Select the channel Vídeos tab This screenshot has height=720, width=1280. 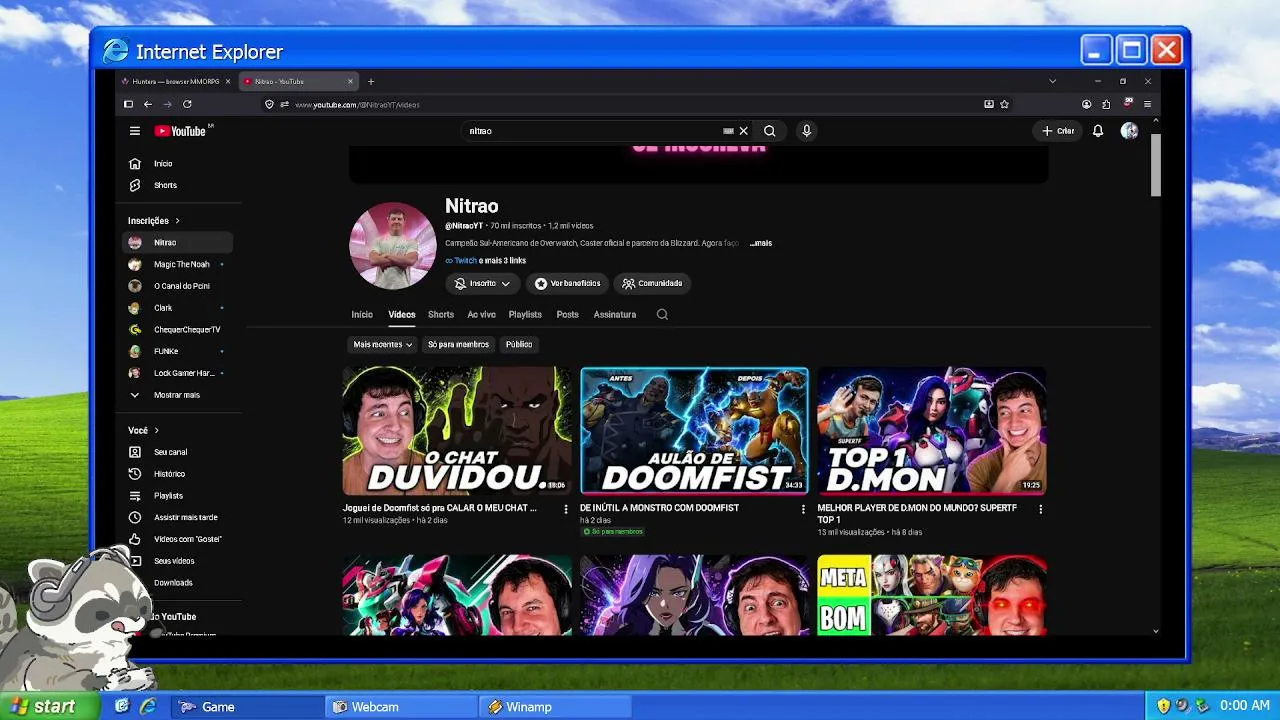point(402,315)
